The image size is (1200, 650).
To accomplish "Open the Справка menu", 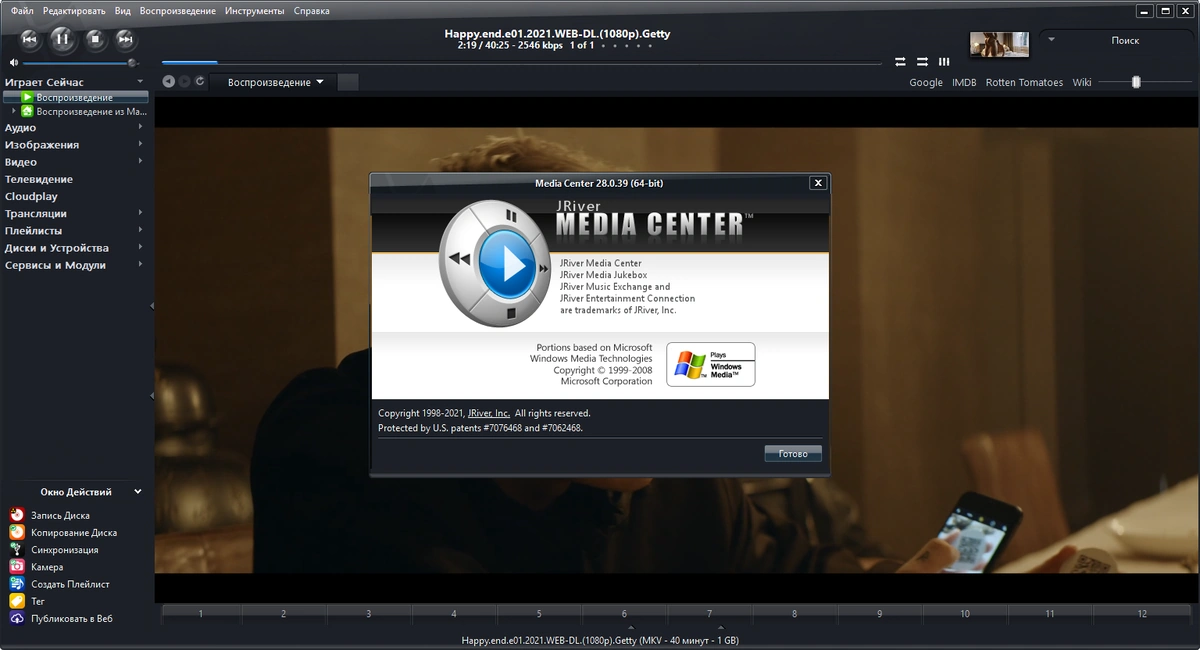I will coord(311,11).
